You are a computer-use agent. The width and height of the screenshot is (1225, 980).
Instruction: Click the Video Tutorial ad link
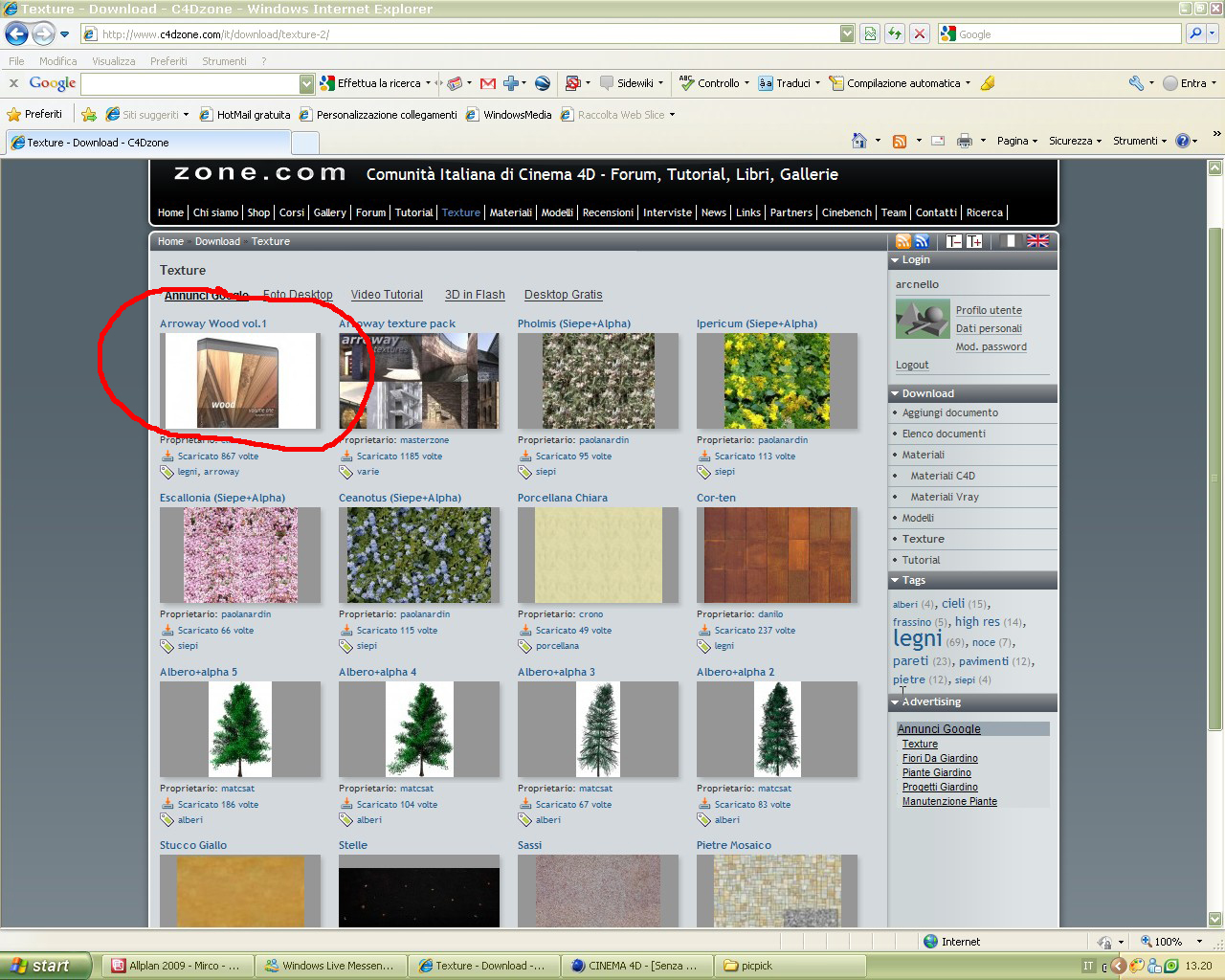click(x=387, y=295)
